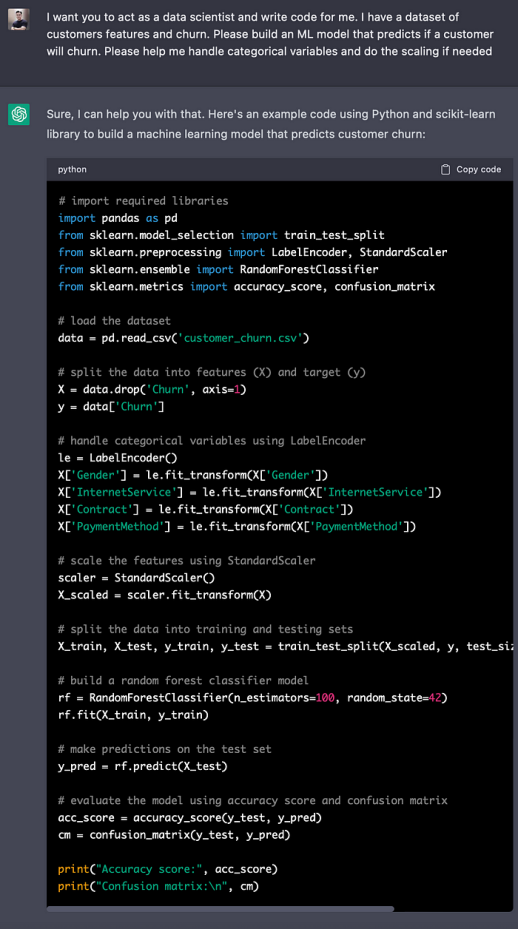
Task: Click the green ChatGPT logo icon
Action: coord(19,114)
